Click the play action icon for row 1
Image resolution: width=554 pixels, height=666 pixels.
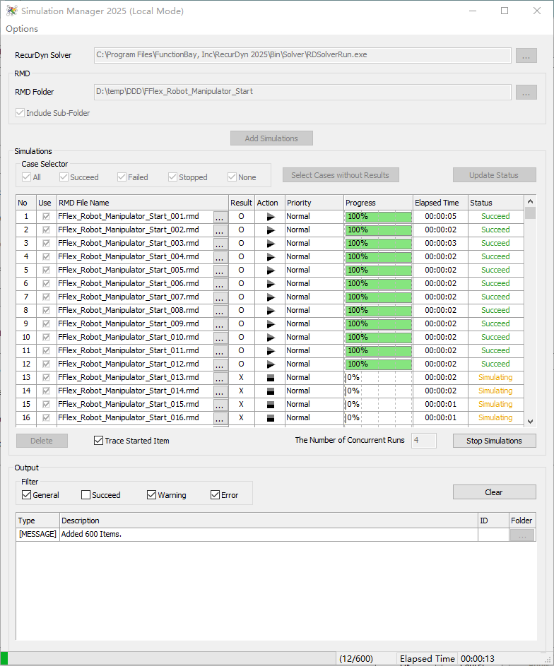[270, 217]
